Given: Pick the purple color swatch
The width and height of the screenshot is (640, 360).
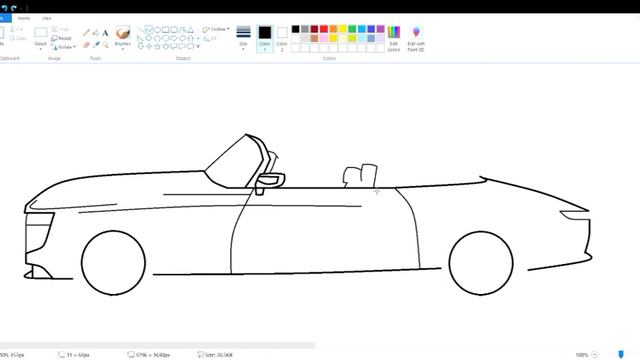Looking at the screenshot, I should click(380, 29).
